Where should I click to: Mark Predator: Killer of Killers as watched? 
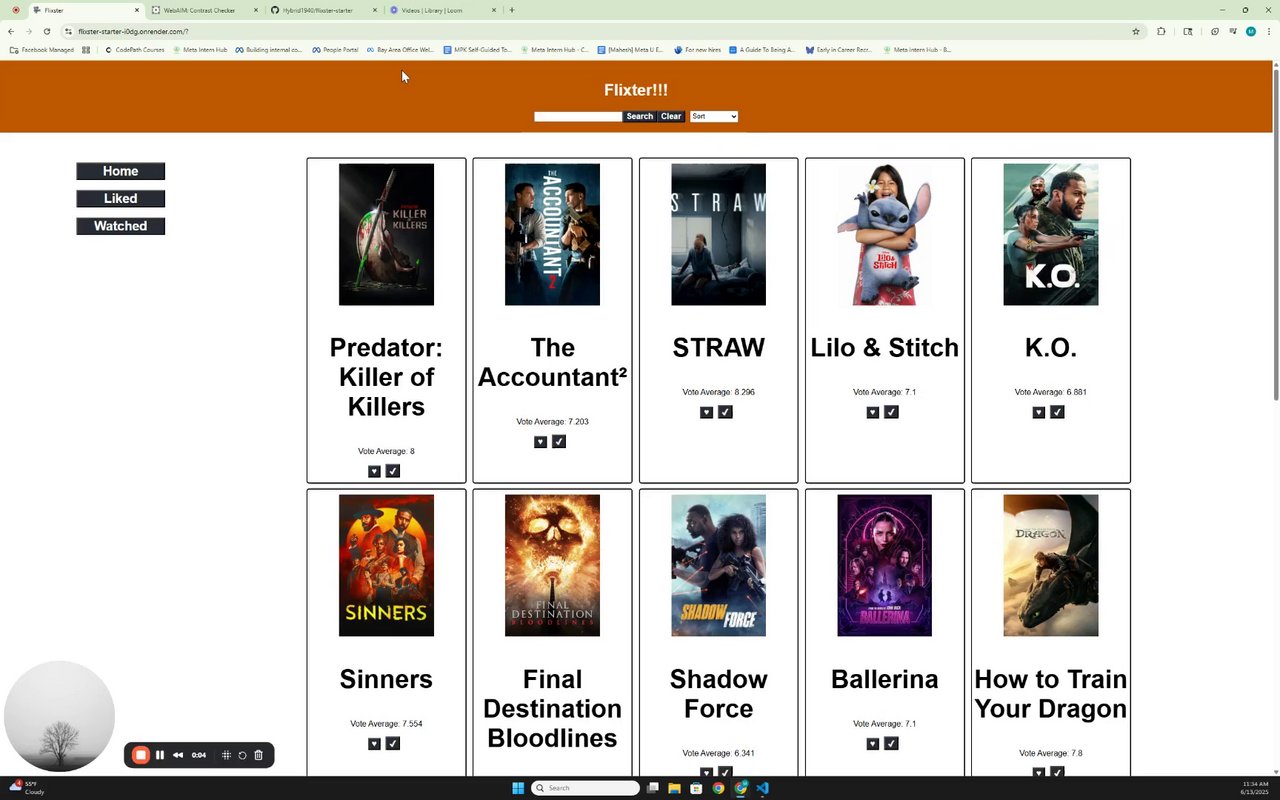click(x=393, y=471)
